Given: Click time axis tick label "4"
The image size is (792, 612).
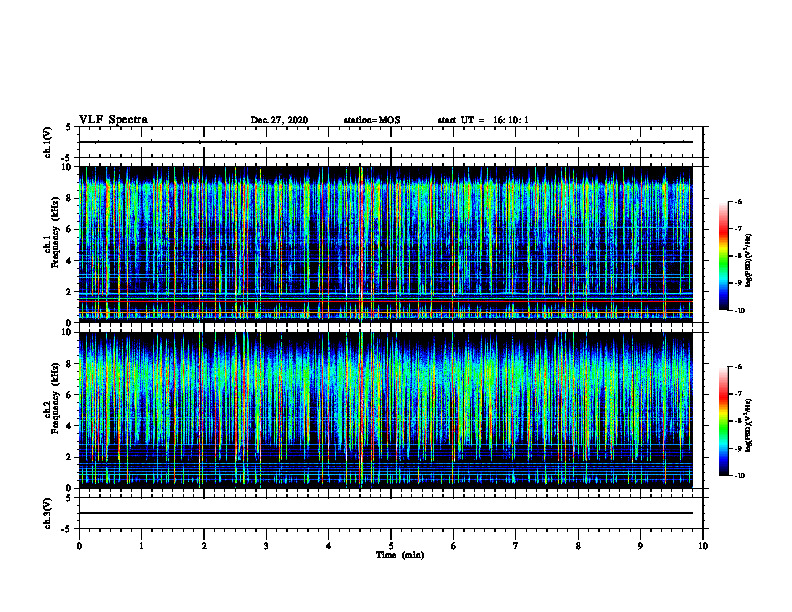Looking at the screenshot, I should tap(329, 546).
